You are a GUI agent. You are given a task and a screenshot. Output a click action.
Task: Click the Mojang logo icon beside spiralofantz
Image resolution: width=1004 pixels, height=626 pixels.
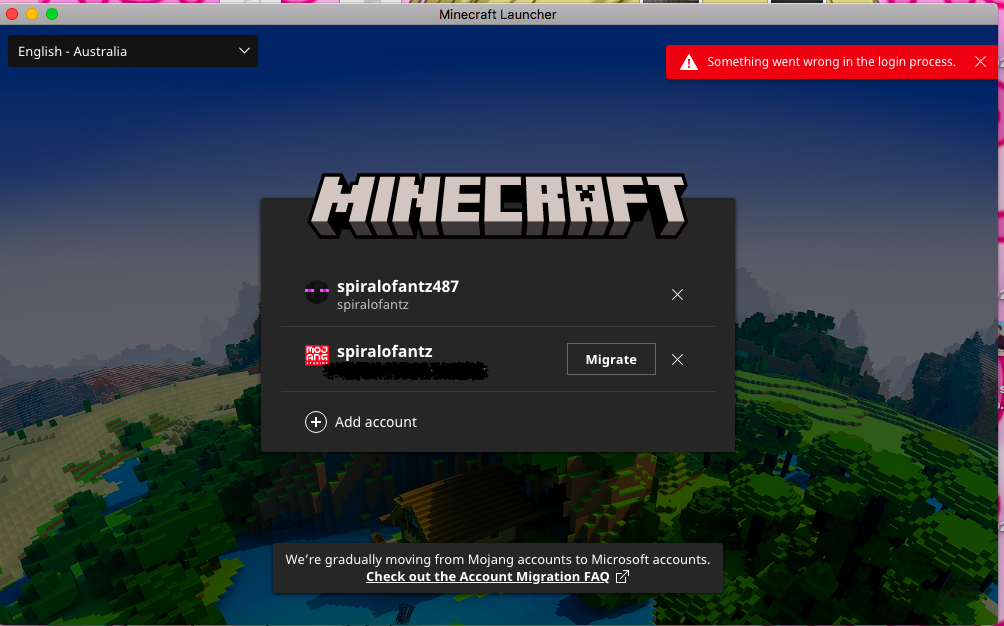coord(317,355)
